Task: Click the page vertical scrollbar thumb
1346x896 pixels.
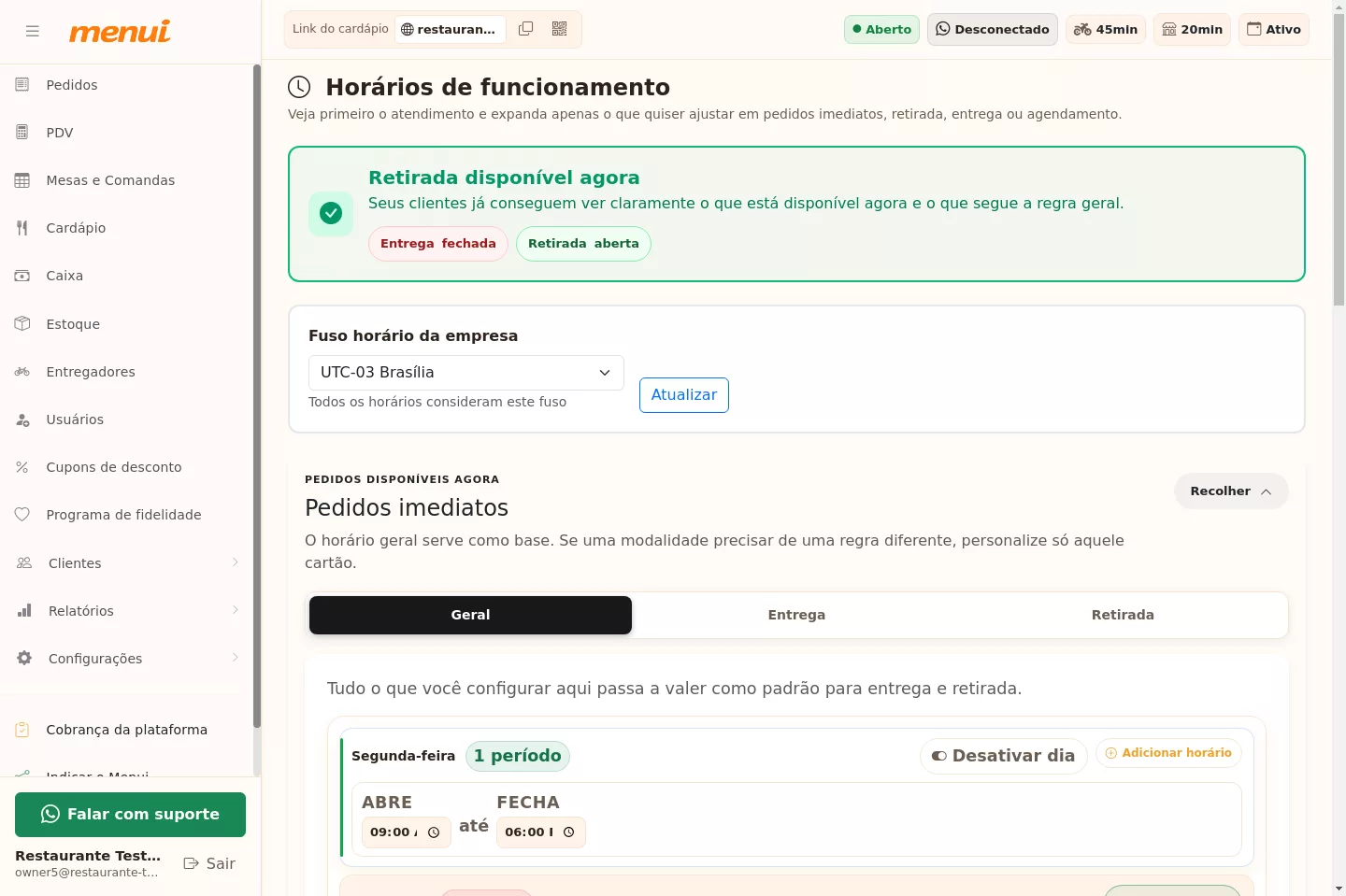Action: coord(1339,159)
